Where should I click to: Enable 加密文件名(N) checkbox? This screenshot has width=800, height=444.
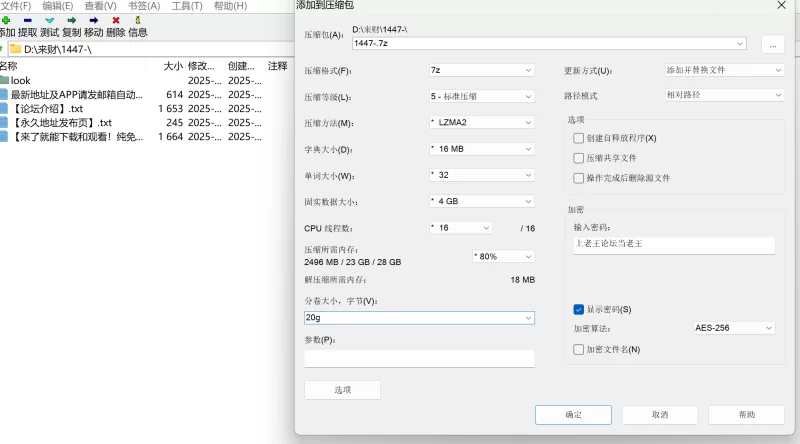[578, 350]
